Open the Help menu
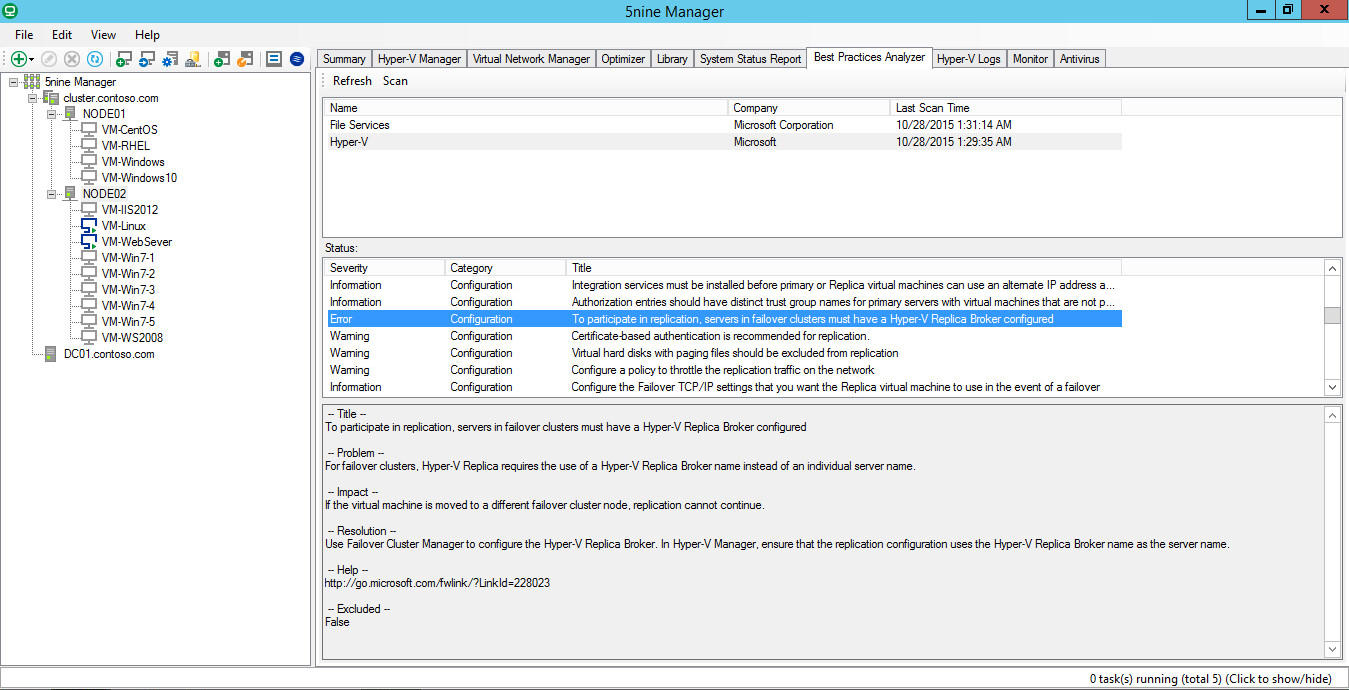This screenshot has height=690, width=1349. 147,35
